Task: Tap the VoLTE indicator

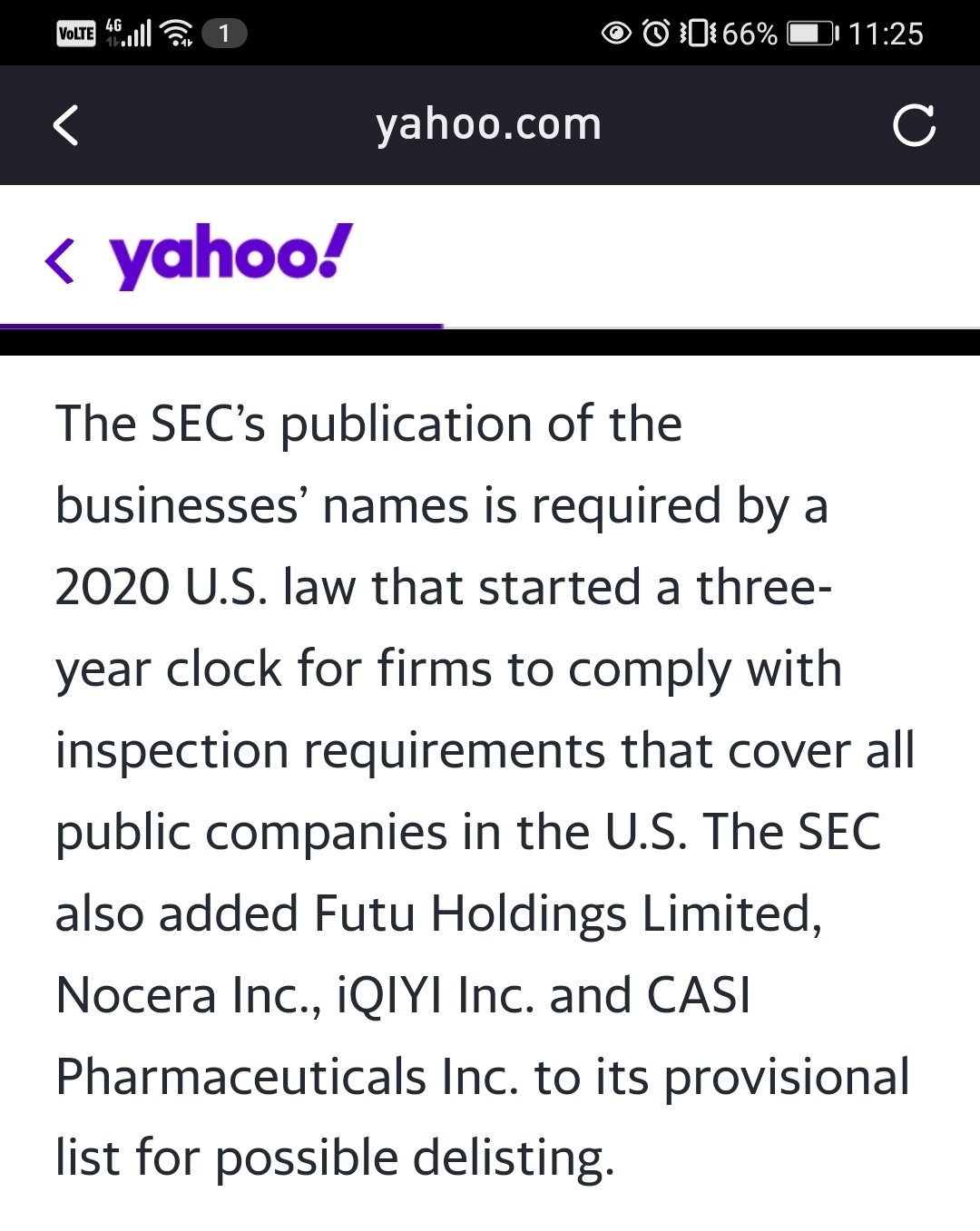Action: (x=76, y=34)
